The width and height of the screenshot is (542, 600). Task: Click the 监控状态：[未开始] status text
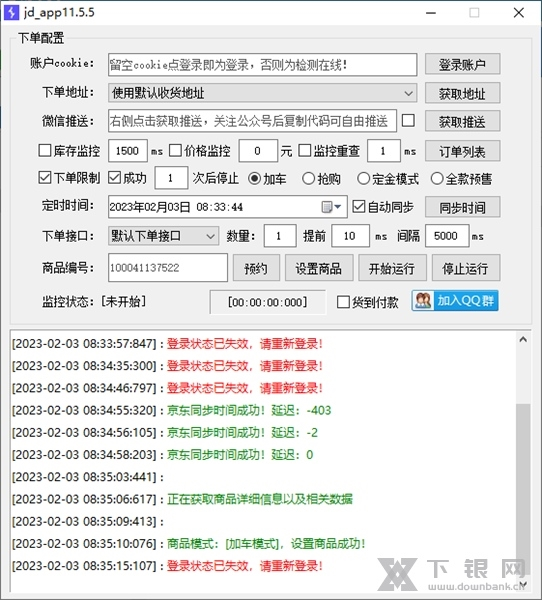[x=94, y=302]
